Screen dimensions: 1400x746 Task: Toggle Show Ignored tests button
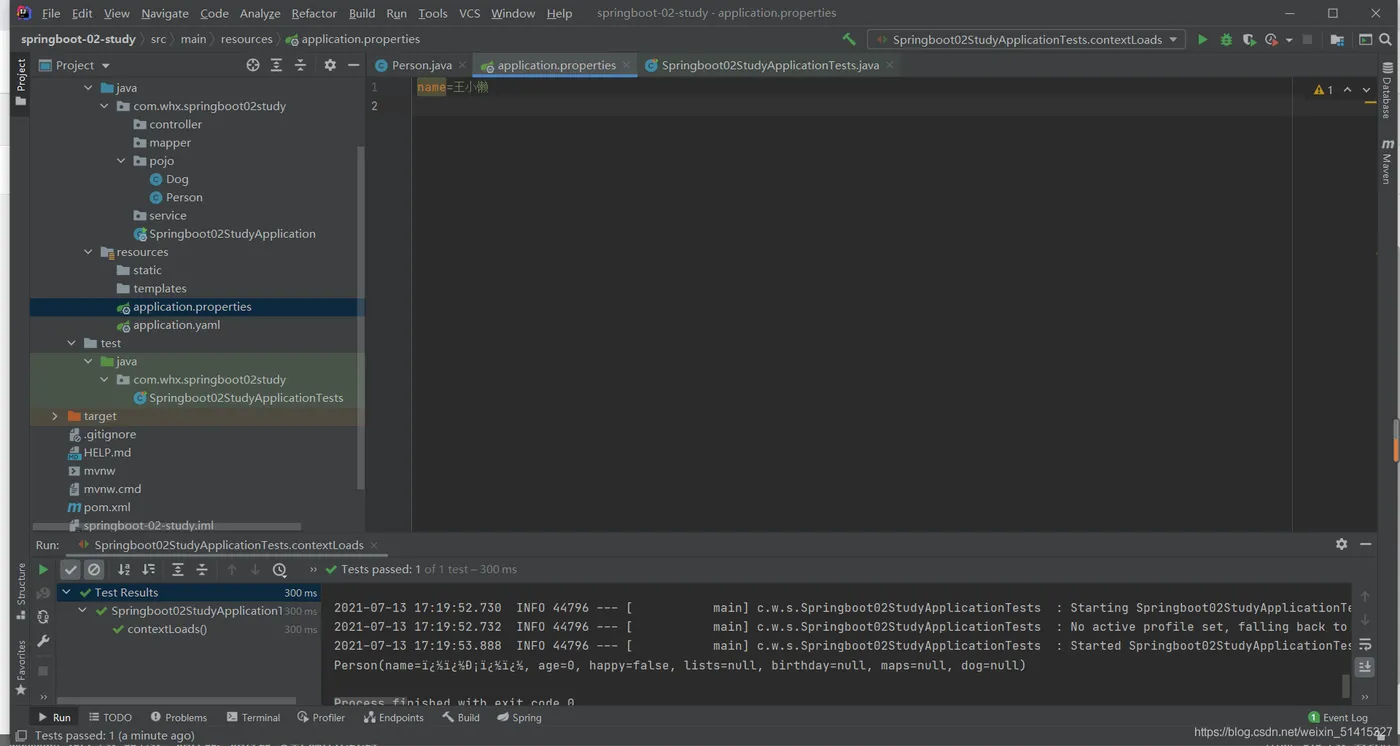pos(94,569)
